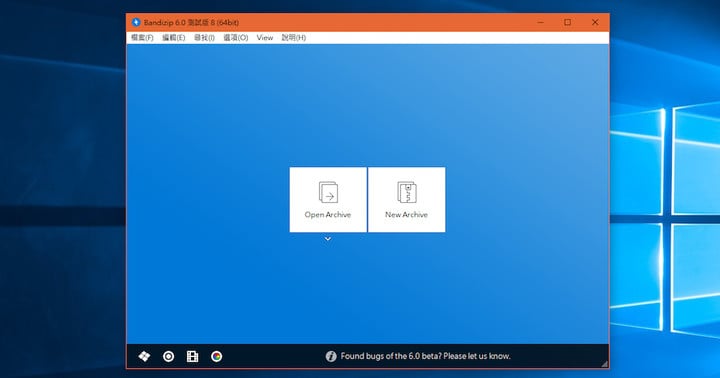Click the film strip icon in the bottom bar
Screen dimensions: 720x378
192,356
